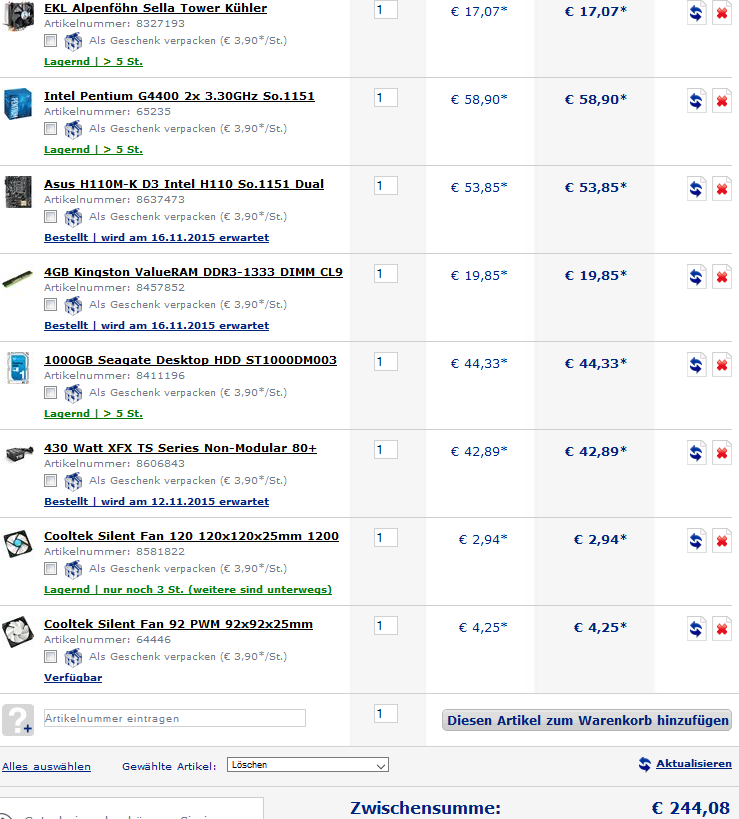Open 430 Watt XFX TS Series link
This screenshot has width=739, height=819.
(x=180, y=448)
